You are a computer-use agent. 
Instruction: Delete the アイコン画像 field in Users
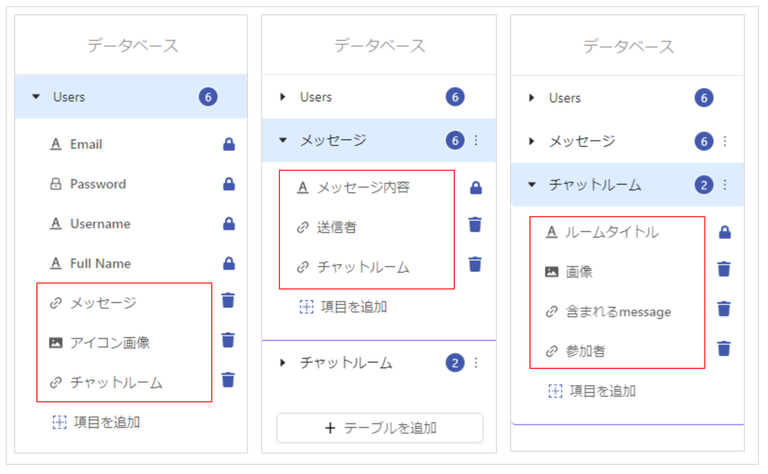point(228,339)
